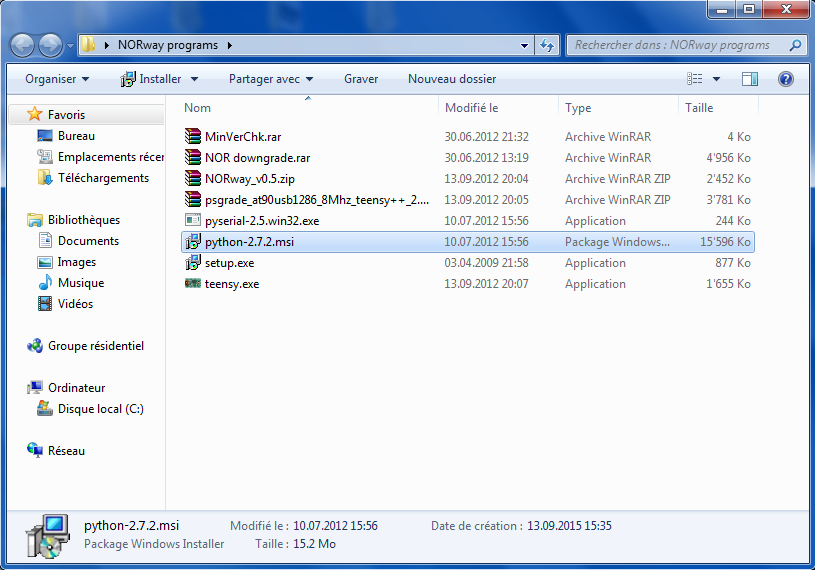Click the setup.exe installer icon
The width and height of the screenshot is (815, 570).
(193, 262)
